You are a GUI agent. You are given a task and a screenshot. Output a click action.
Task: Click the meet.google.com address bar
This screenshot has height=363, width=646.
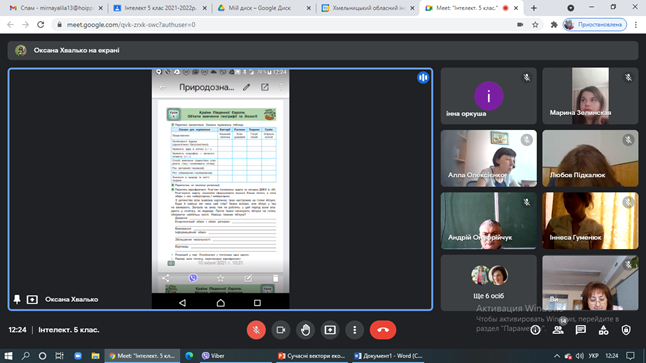(x=284, y=25)
